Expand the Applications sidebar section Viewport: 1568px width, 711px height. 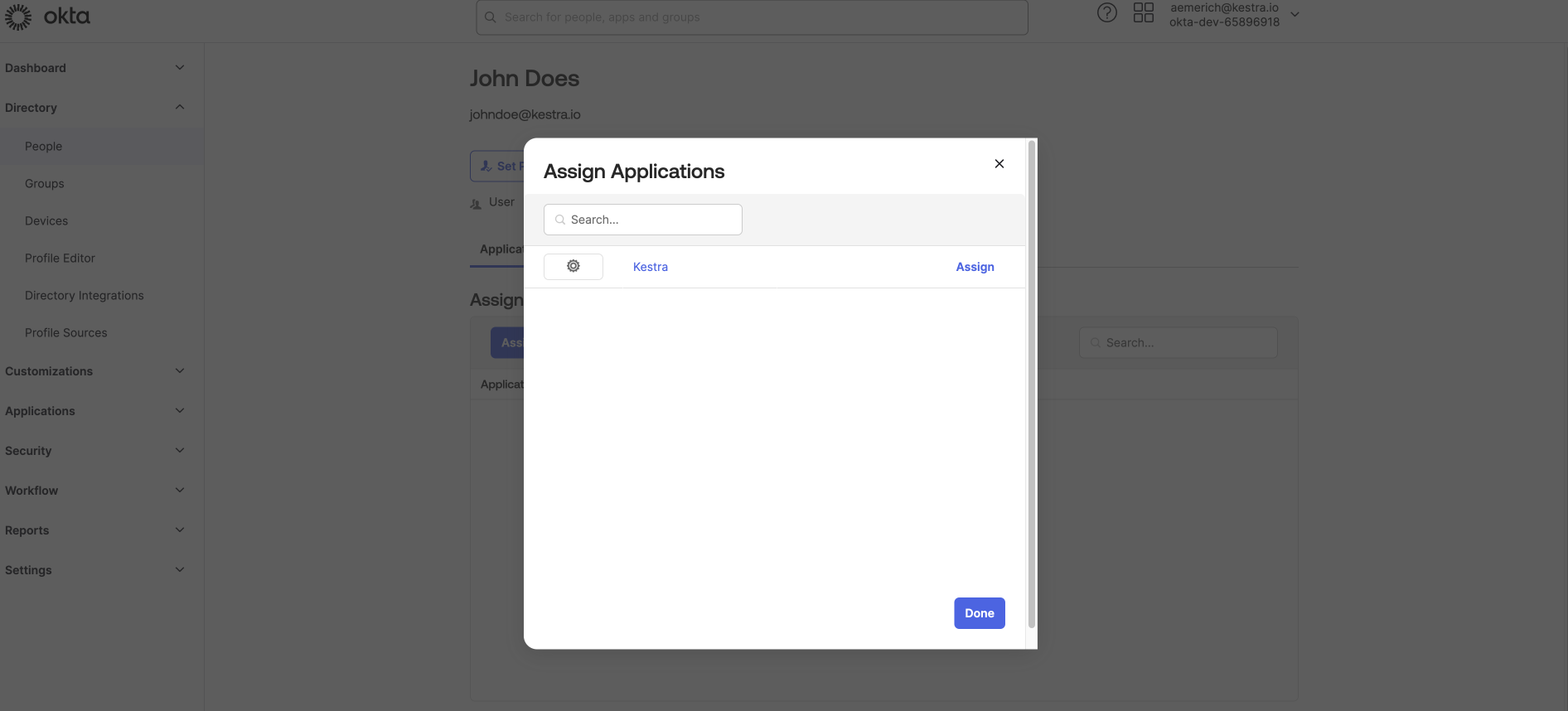point(179,411)
